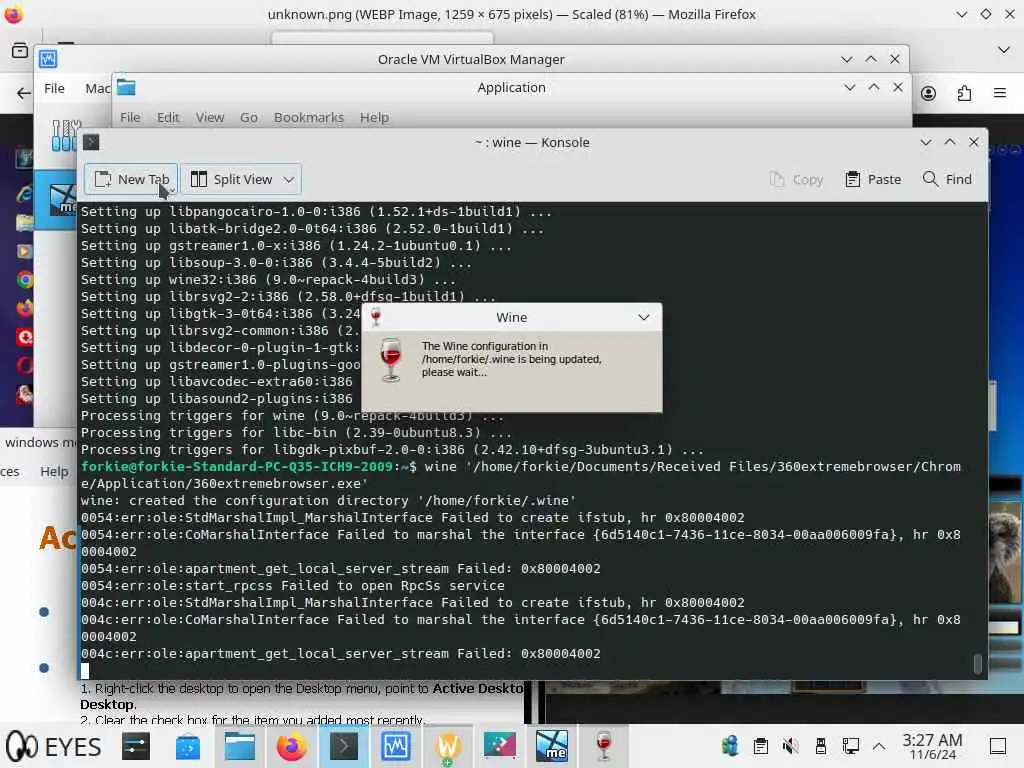Click the 'The Wine configuration in' message text

[x=485, y=346]
